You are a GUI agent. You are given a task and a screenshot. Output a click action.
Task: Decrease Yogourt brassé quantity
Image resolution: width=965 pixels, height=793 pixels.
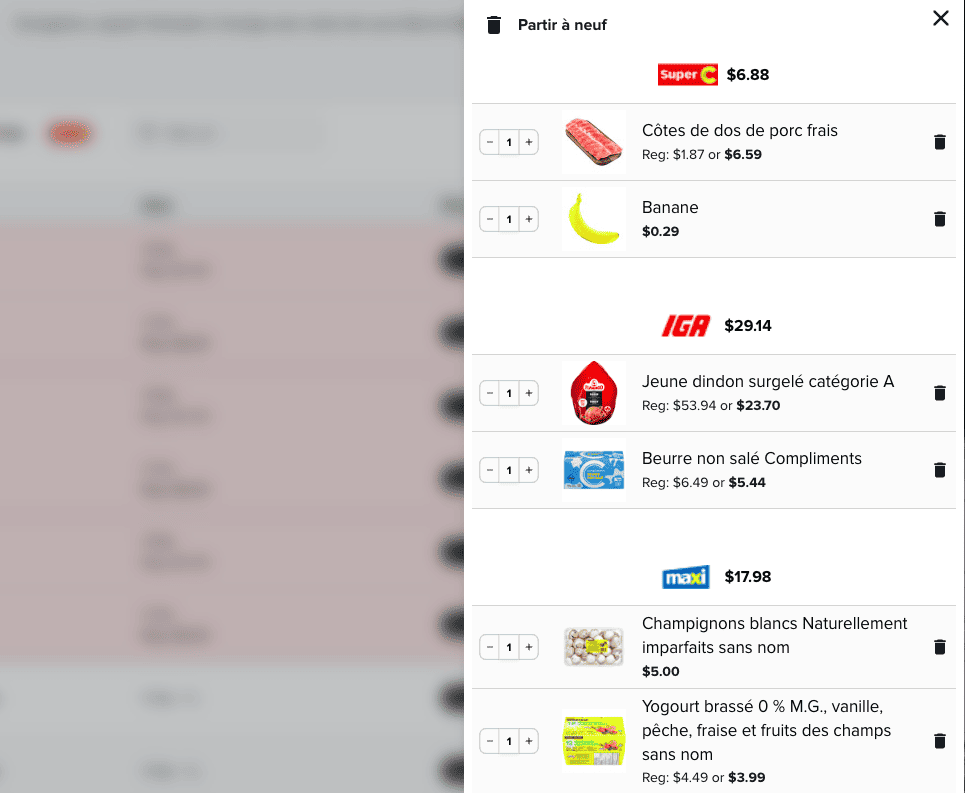[x=490, y=741]
